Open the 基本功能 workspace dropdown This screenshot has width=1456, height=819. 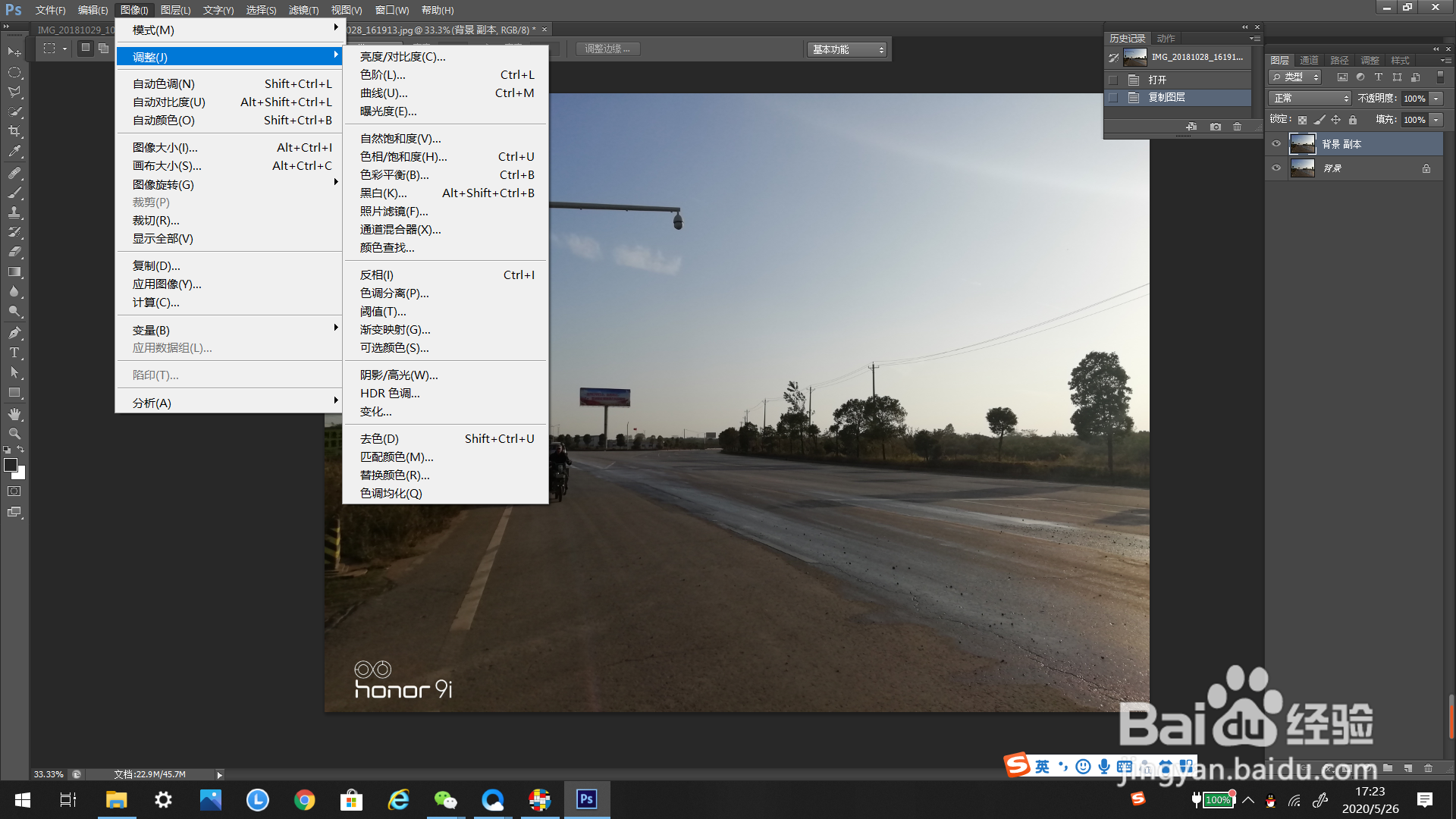(x=847, y=49)
